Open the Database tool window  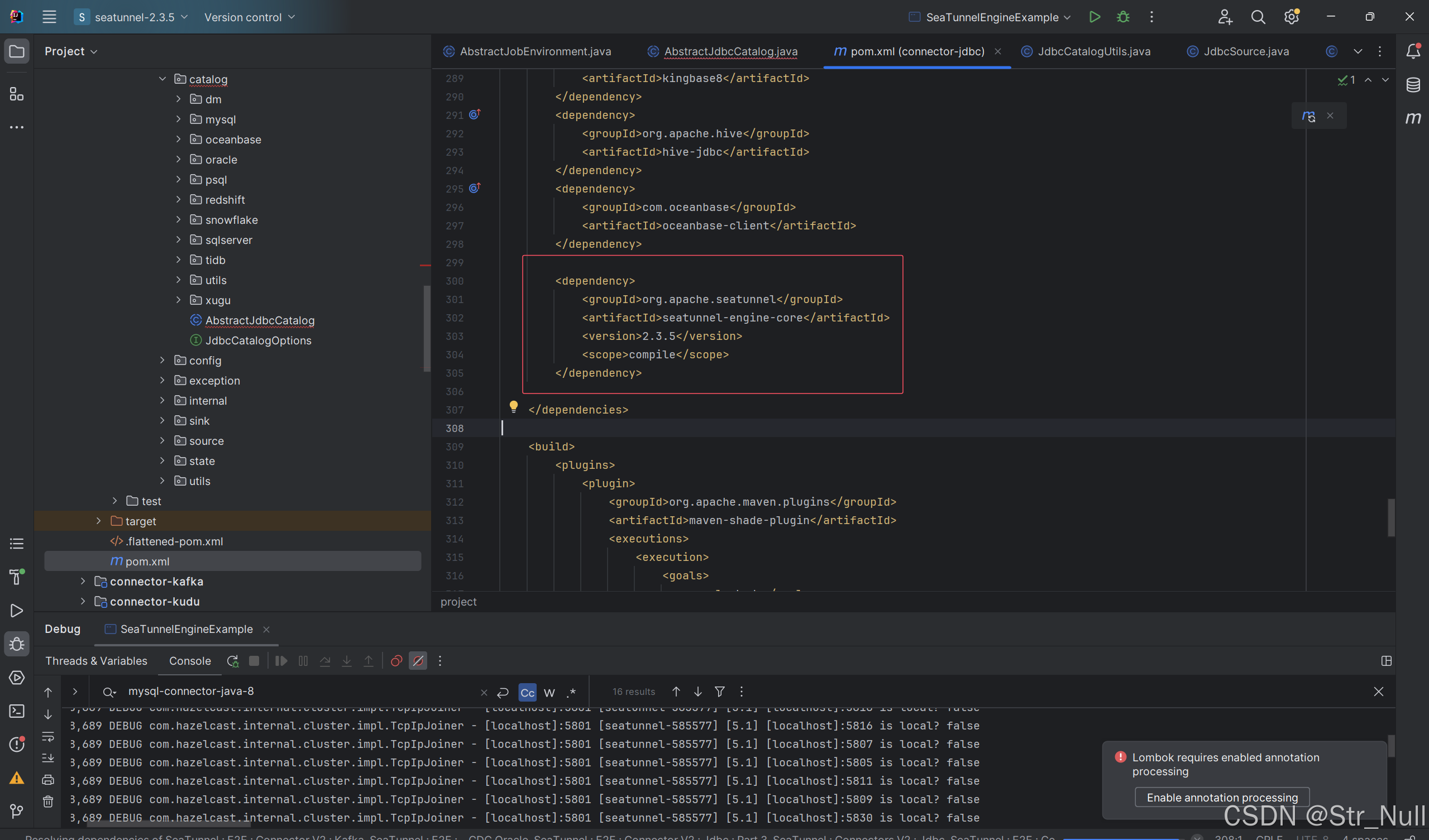[1413, 85]
